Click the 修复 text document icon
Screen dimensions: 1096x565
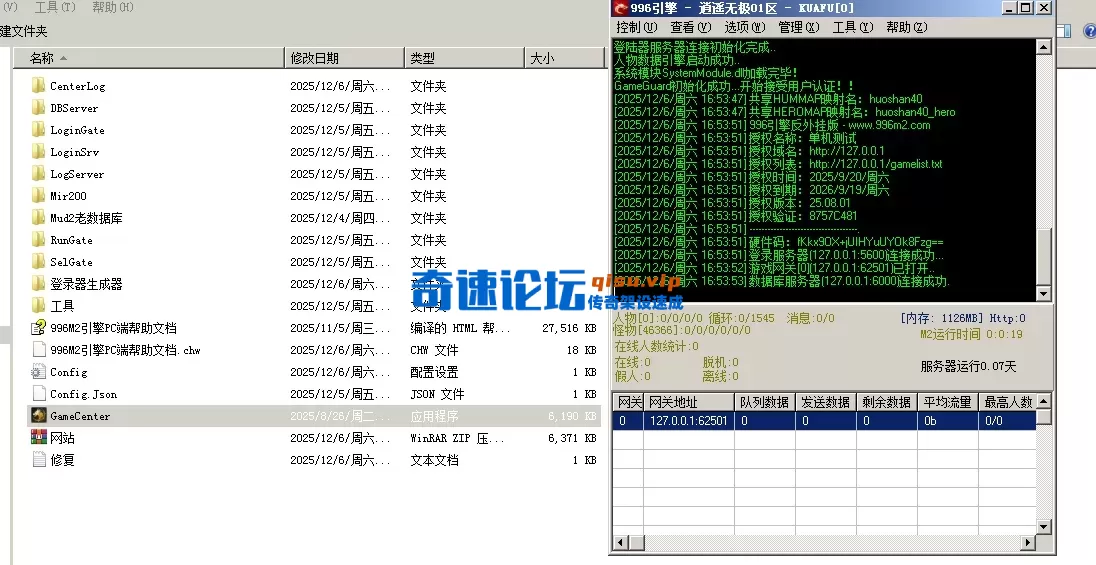coord(38,459)
